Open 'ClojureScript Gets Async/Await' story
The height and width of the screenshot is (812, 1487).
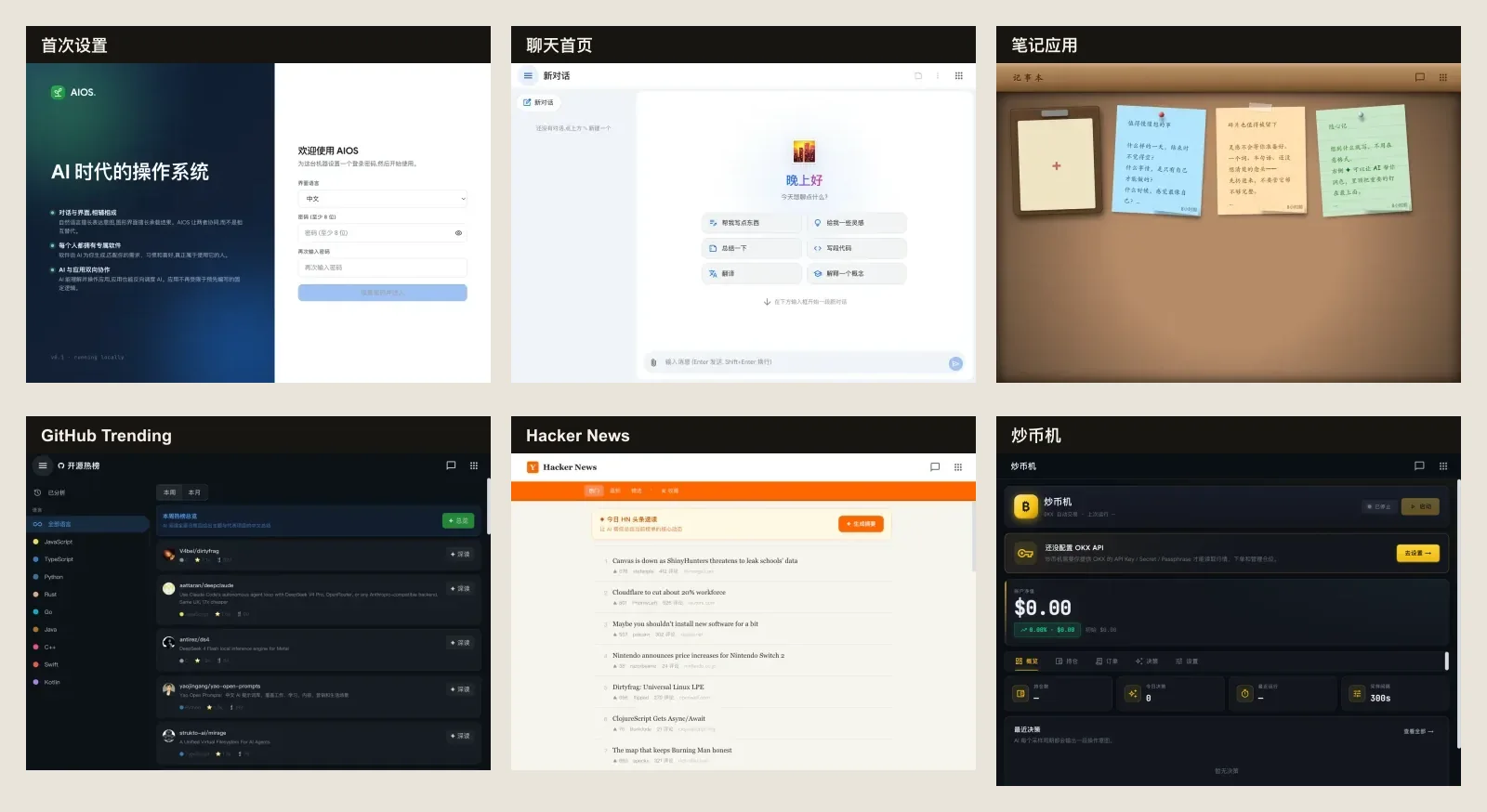point(659,719)
